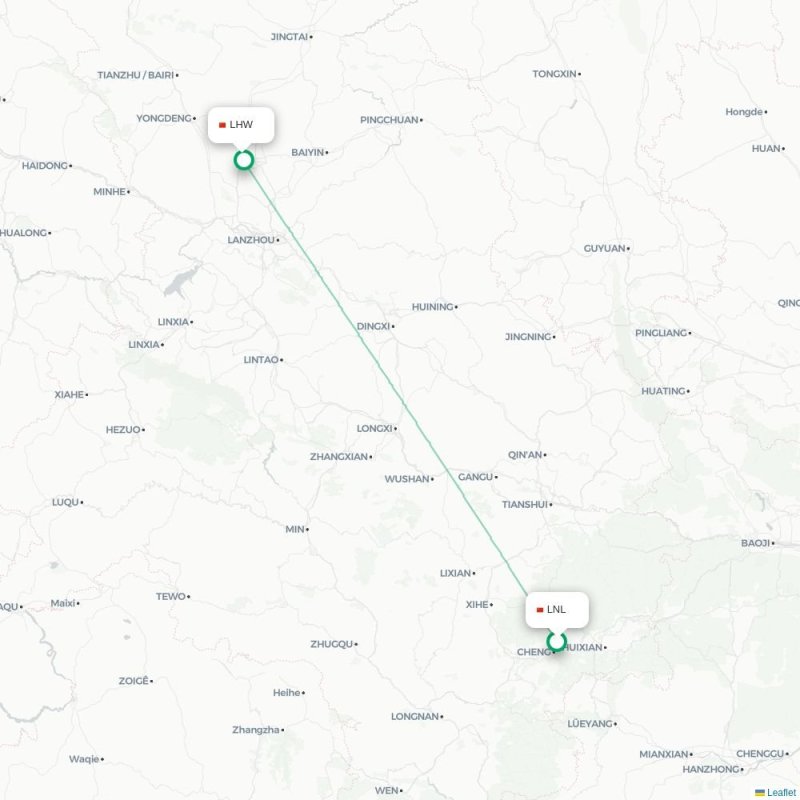Click the BAIYIN city dot label

tap(310, 153)
